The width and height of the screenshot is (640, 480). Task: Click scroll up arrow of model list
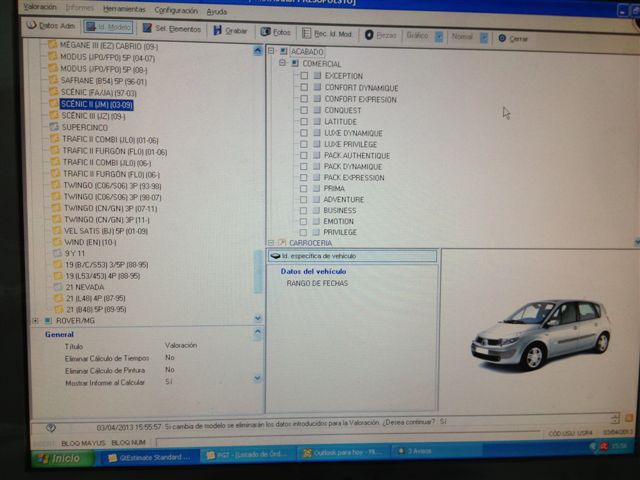(x=258, y=50)
